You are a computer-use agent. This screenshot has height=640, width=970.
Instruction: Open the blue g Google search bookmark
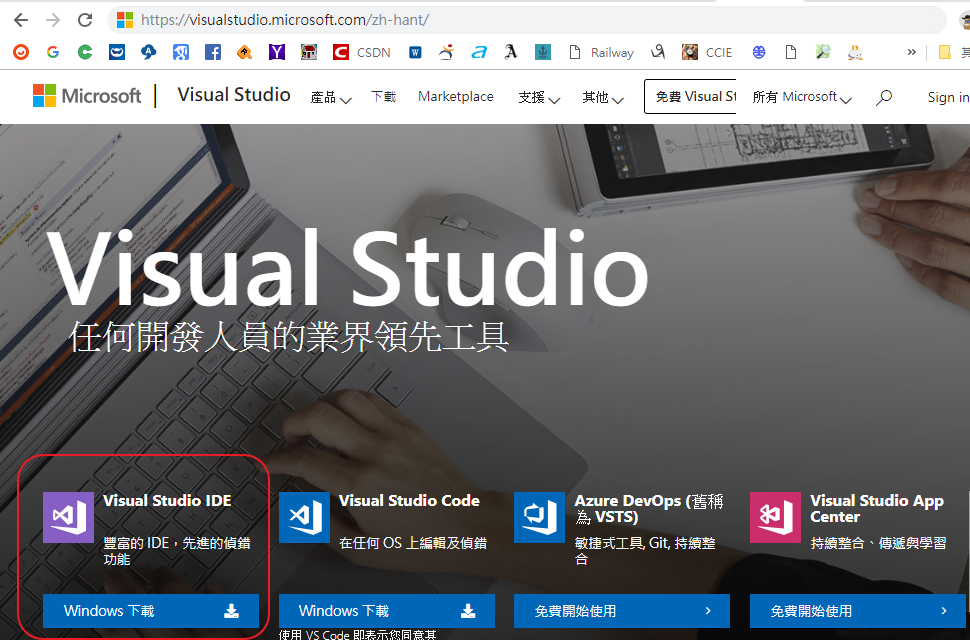point(181,53)
